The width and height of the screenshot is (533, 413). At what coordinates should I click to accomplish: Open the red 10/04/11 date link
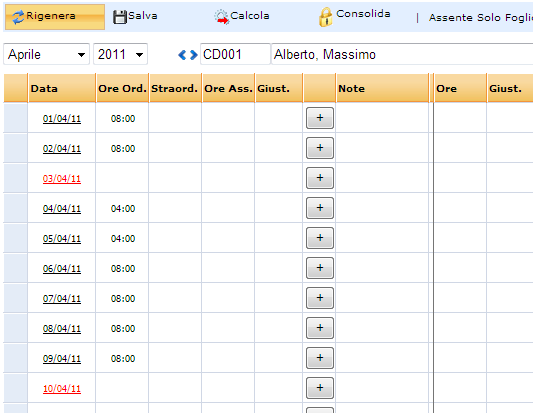tap(62, 388)
